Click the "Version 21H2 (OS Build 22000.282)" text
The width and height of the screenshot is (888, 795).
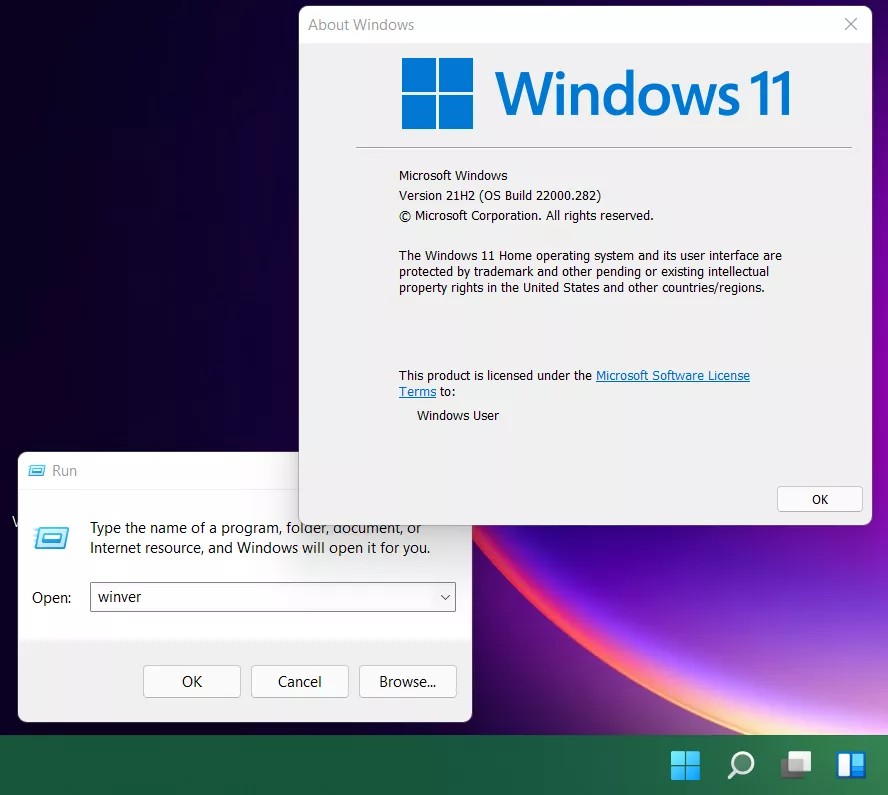tap(500, 195)
